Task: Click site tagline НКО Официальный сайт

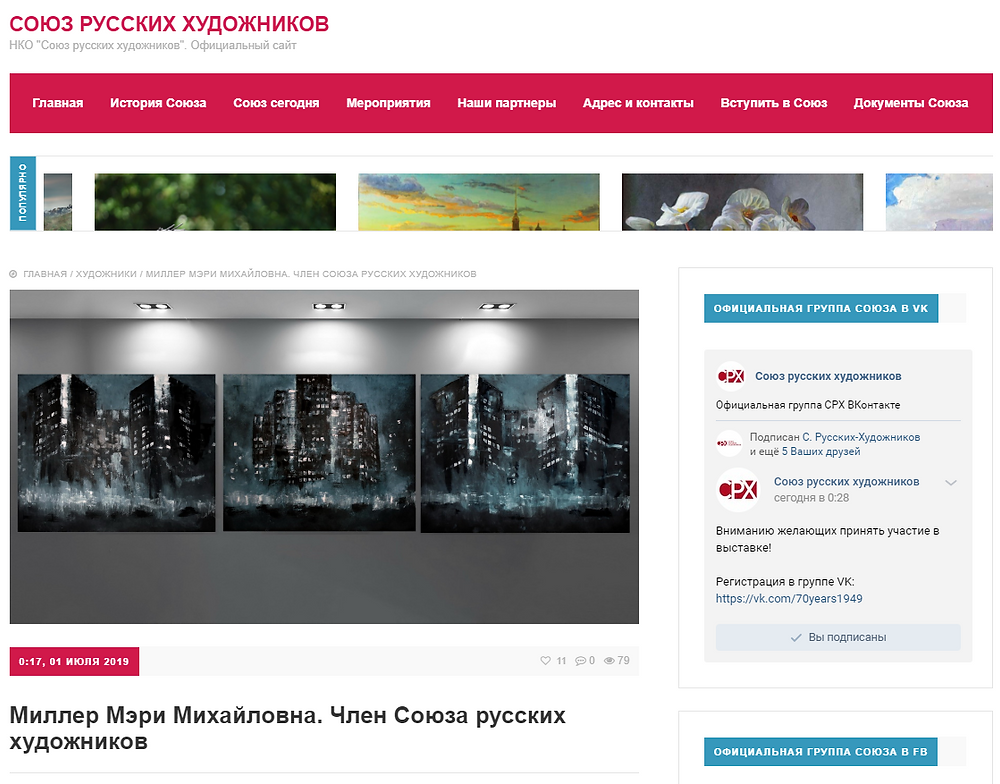Action: click(x=152, y=45)
